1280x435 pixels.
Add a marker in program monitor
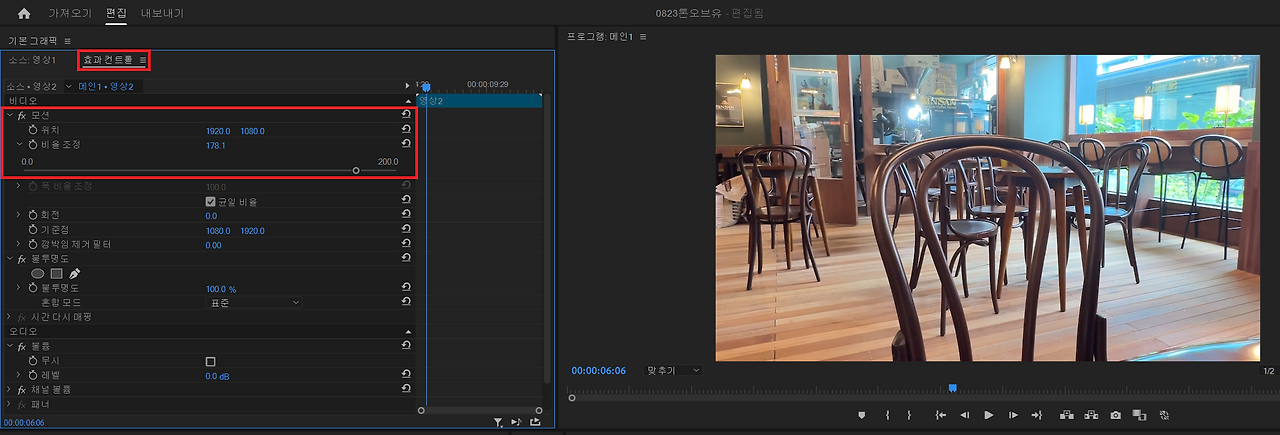point(862,415)
